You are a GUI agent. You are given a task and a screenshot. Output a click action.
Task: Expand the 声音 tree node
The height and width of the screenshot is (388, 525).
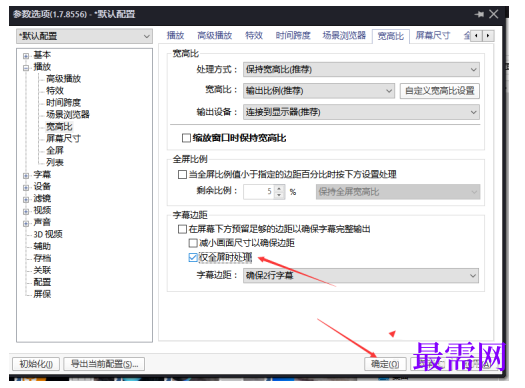point(26,223)
